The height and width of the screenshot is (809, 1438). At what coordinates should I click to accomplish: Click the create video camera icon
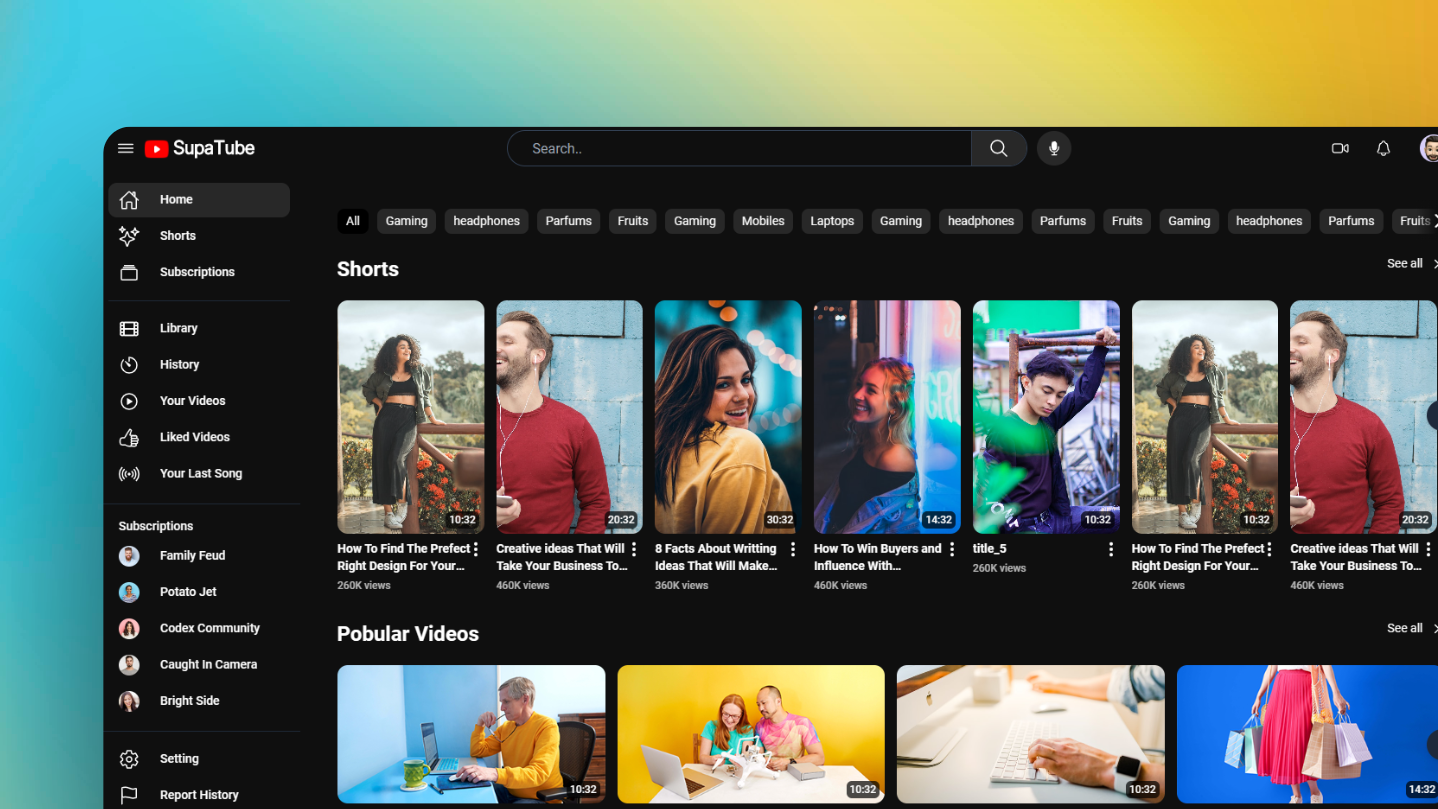1340,148
